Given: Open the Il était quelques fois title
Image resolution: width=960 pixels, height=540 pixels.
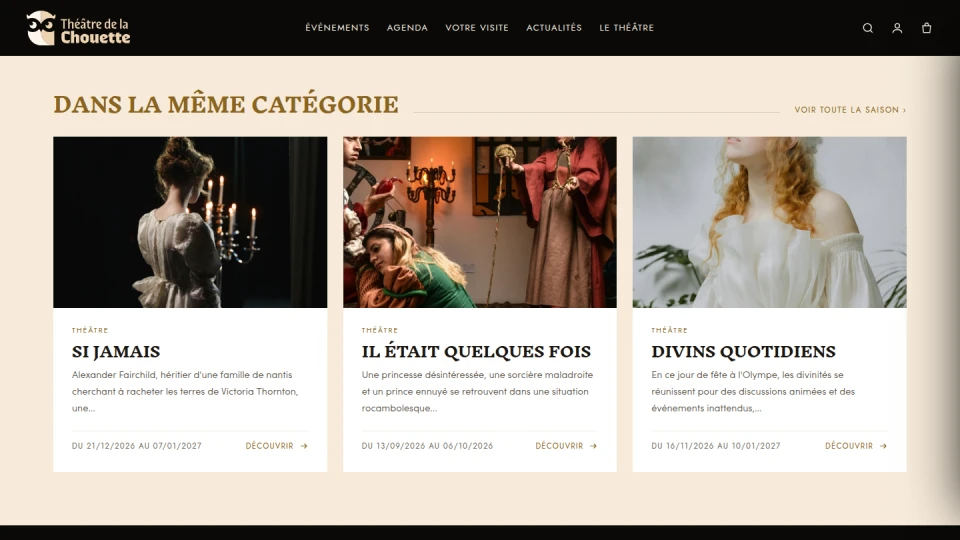Looking at the screenshot, I should [x=476, y=351].
